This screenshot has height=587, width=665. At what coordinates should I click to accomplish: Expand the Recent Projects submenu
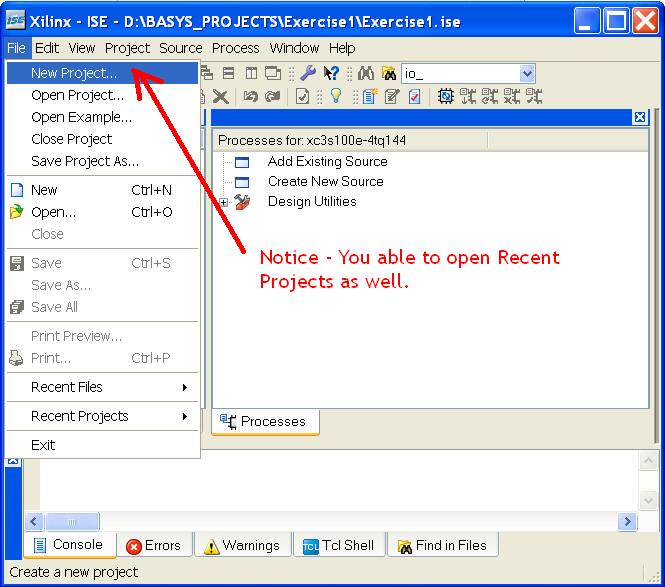tap(103, 416)
